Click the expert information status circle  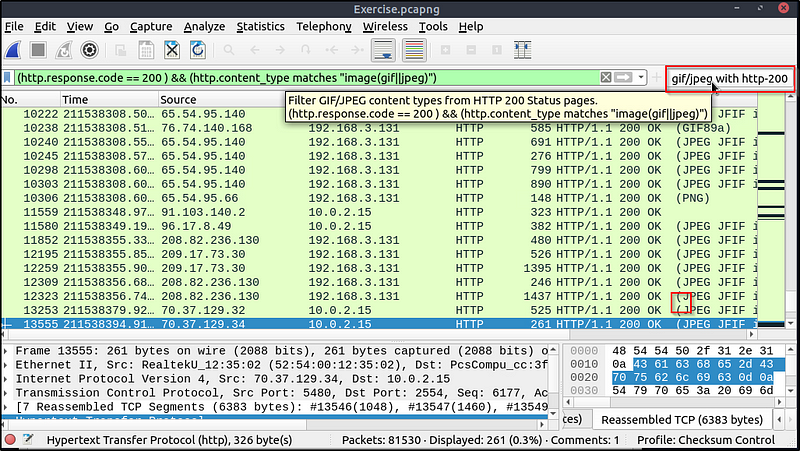coord(10,440)
